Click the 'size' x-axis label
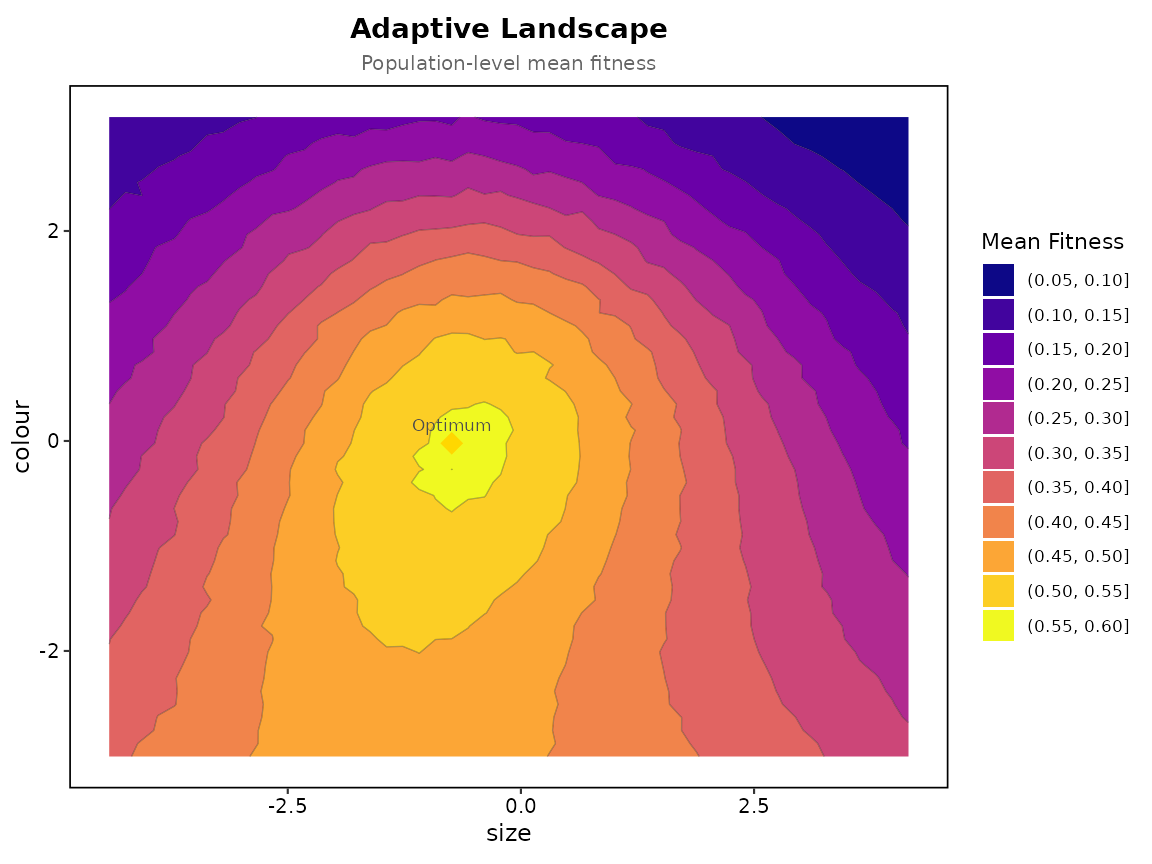 508,833
